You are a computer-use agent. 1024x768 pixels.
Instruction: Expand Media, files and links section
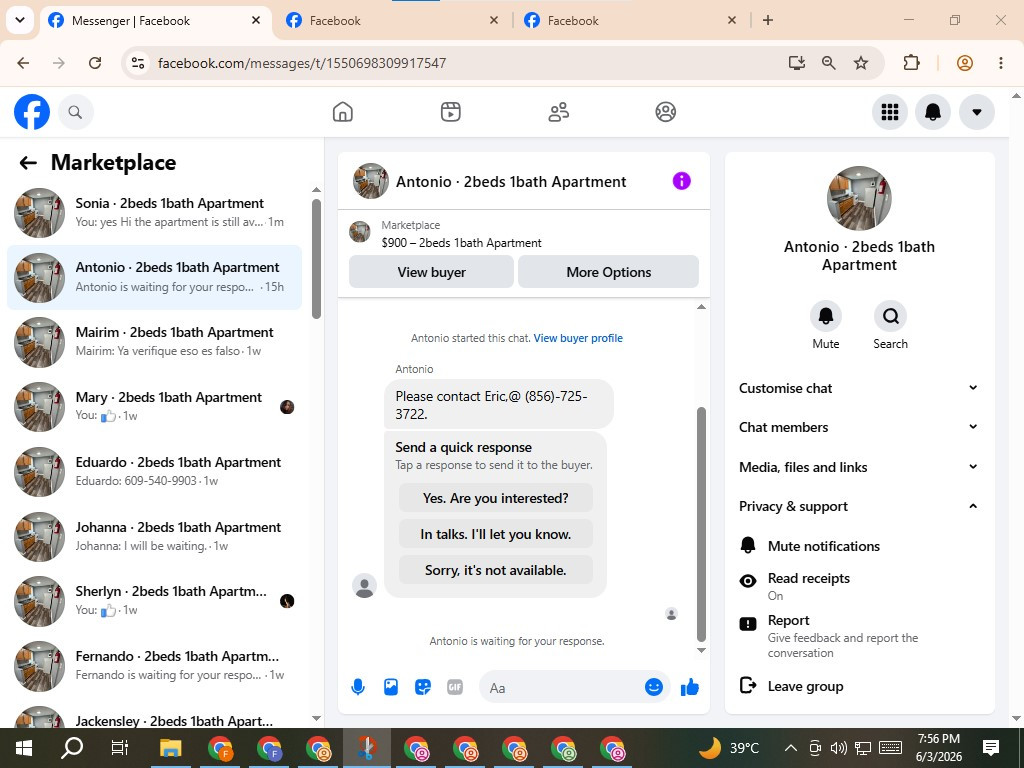[x=859, y=467]
